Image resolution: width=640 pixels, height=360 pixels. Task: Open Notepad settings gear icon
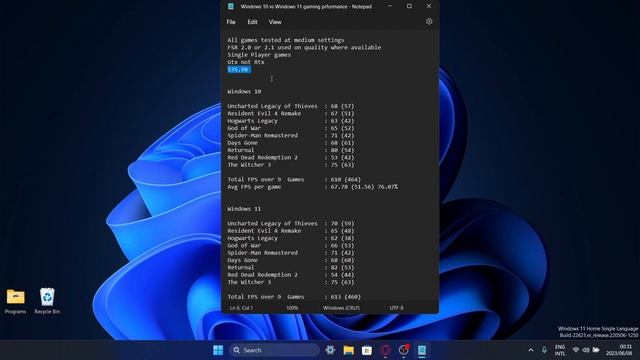coord(429,22)
